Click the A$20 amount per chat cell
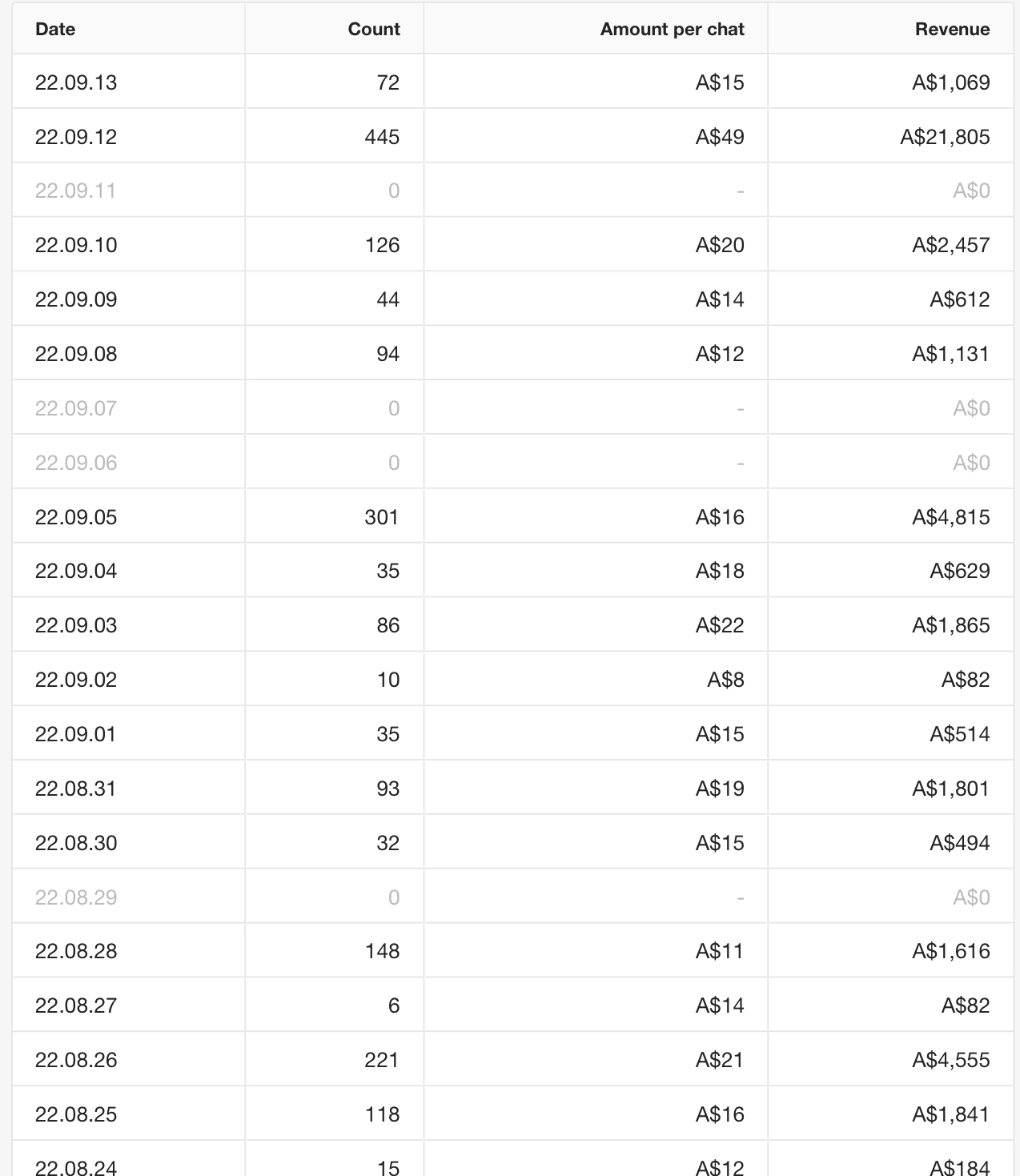 coord(719,245)
